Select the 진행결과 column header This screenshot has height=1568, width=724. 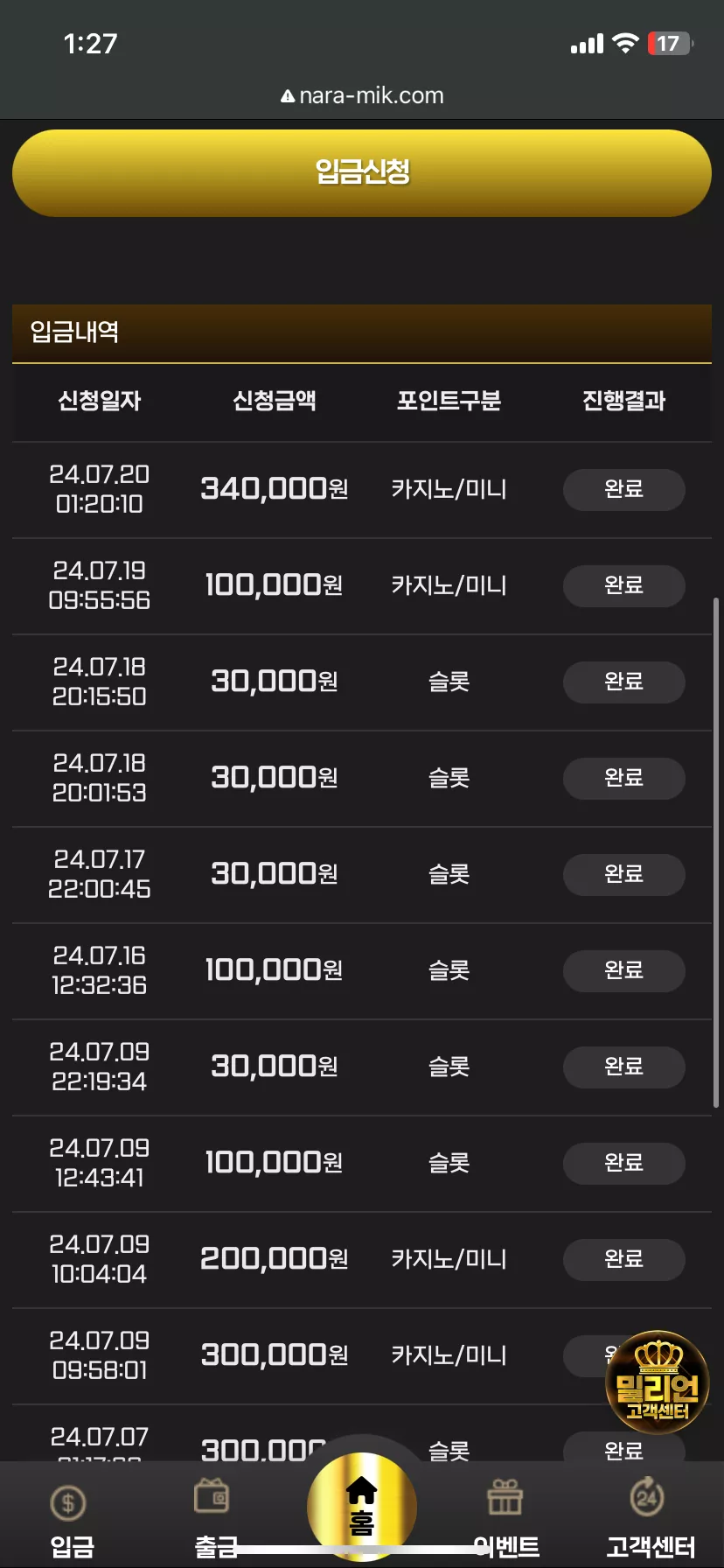[624, 401]
